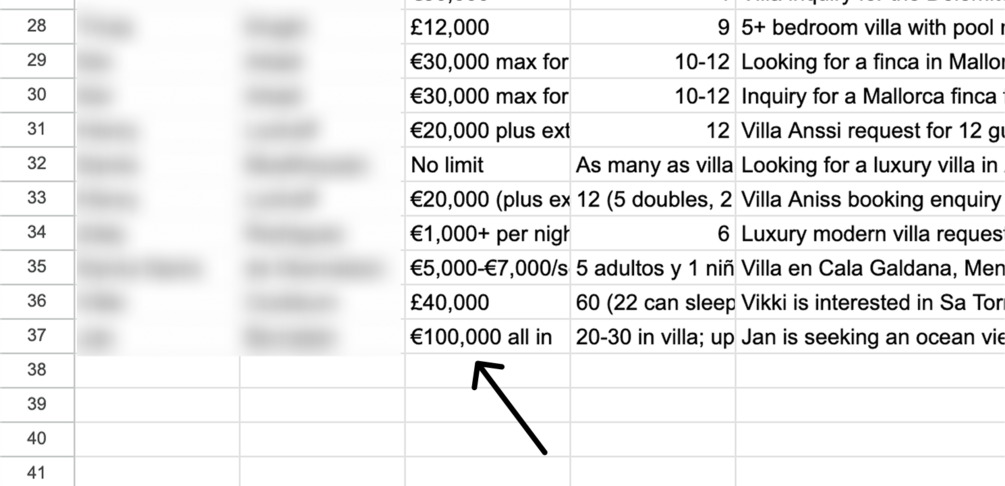Click the '€1,000+ per night' cell

point(487,234)
